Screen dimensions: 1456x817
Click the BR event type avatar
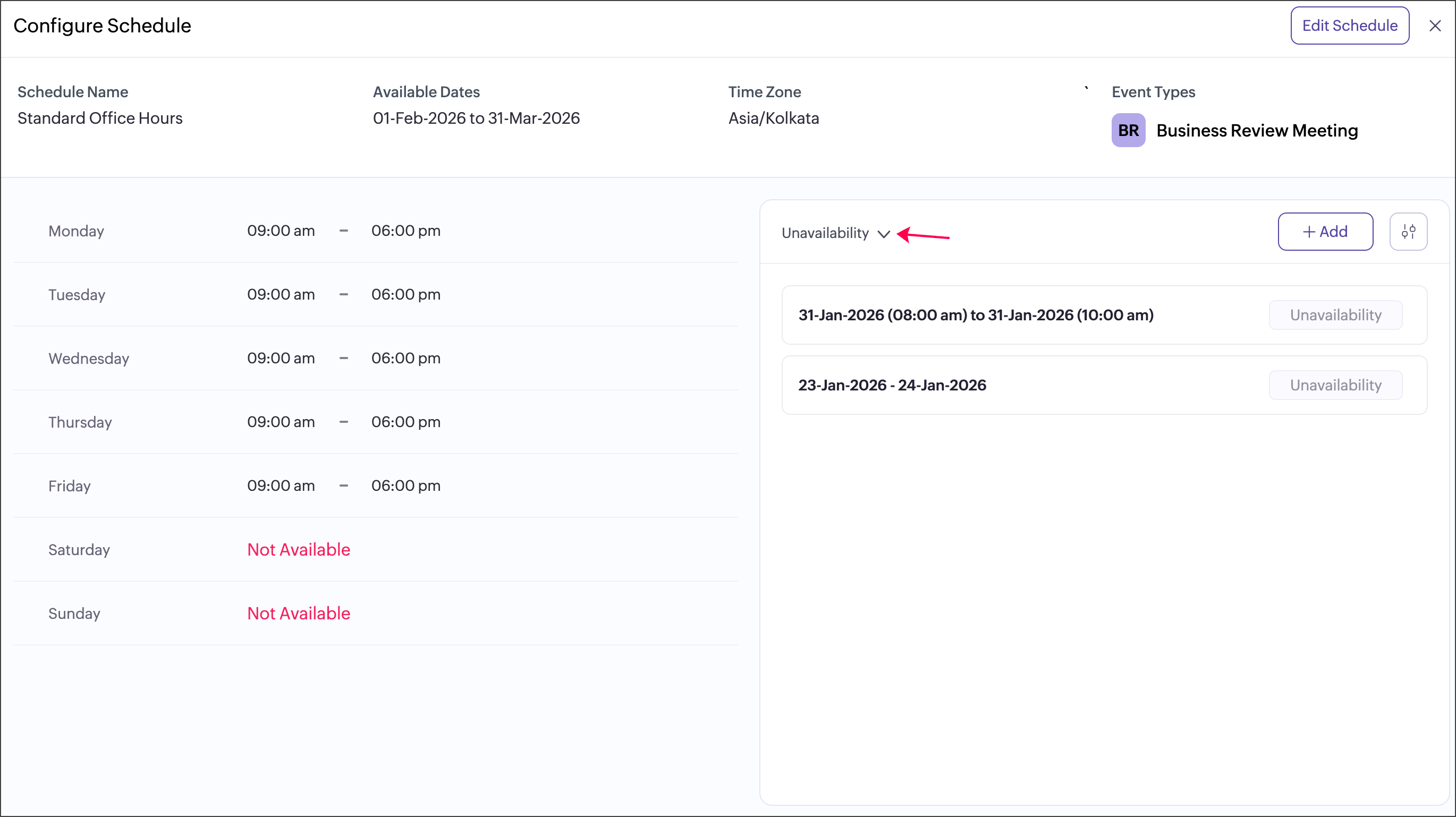(1128, 131)
